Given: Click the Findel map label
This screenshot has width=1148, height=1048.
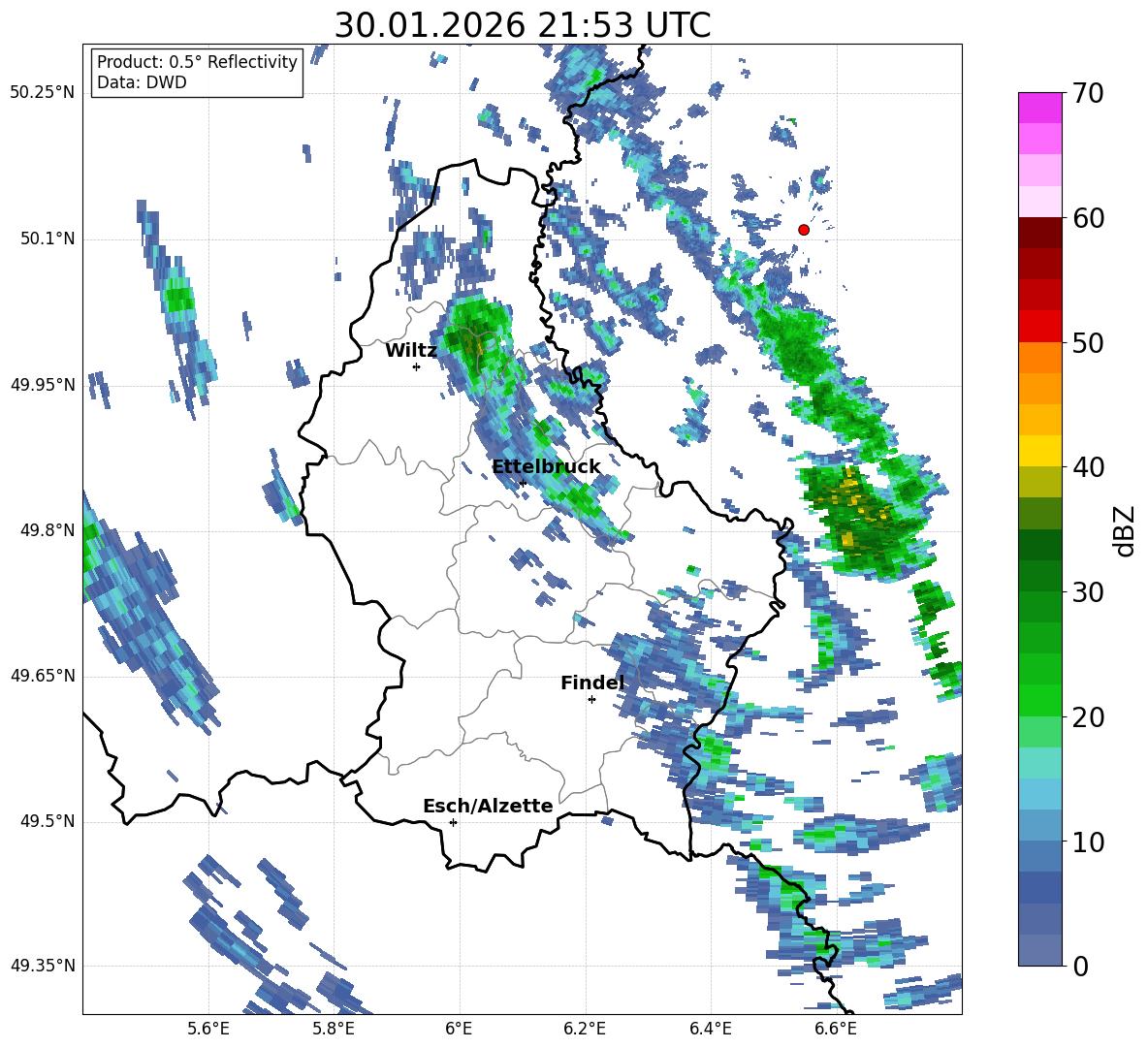Looking at the screenshot, I should tap(592, 683).
